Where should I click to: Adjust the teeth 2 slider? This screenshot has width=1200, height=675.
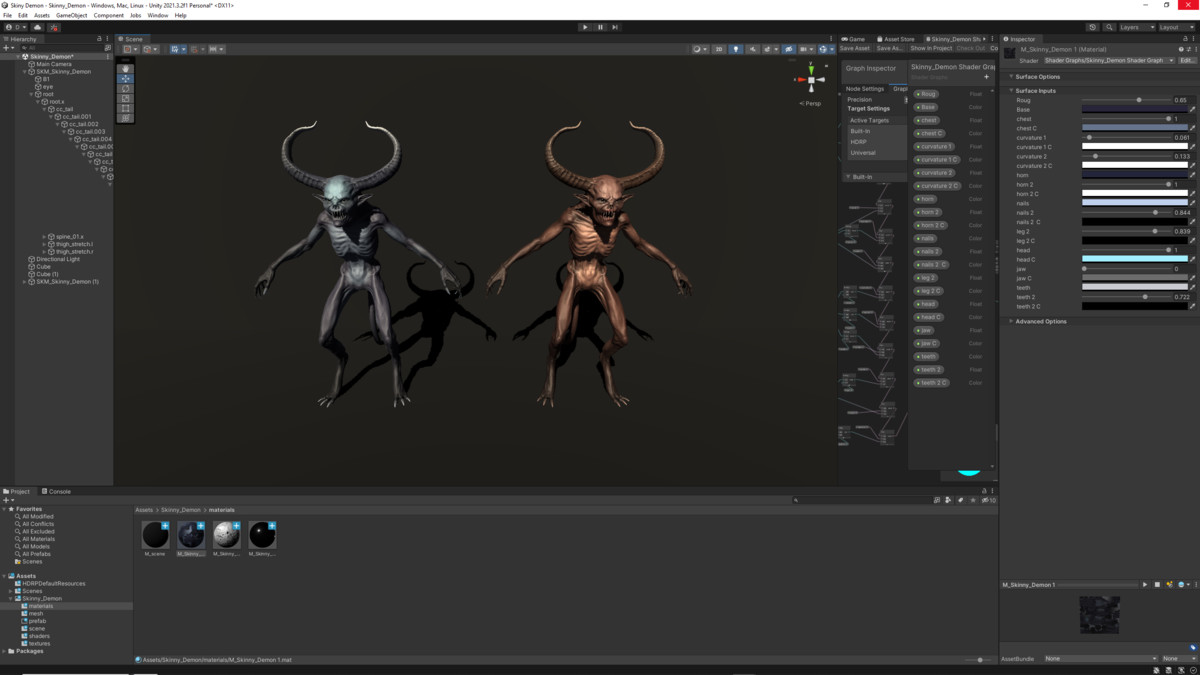pos(1127,297)
